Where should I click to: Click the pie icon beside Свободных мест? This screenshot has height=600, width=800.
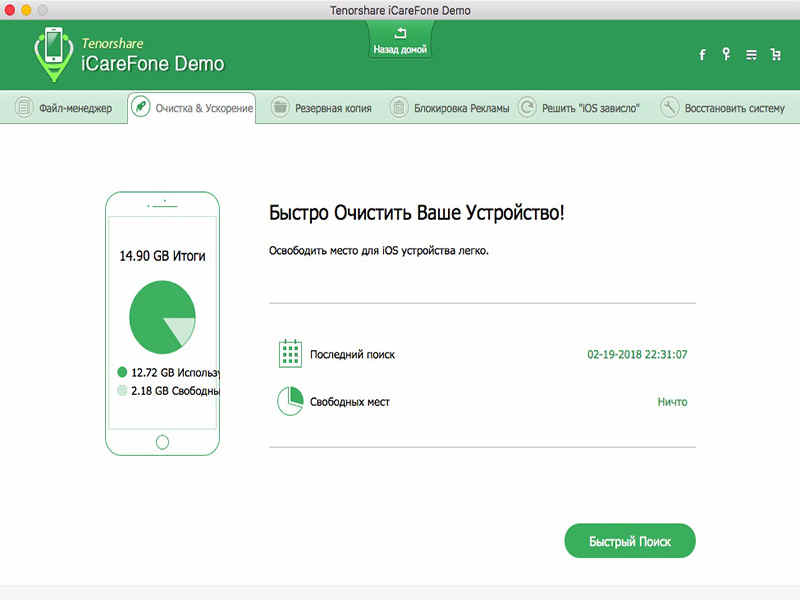[290, 401]
